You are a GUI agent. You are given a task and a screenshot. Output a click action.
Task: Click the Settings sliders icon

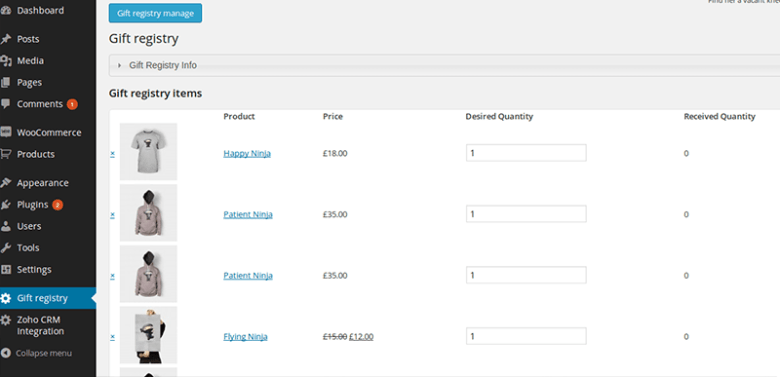coord(5,269)
